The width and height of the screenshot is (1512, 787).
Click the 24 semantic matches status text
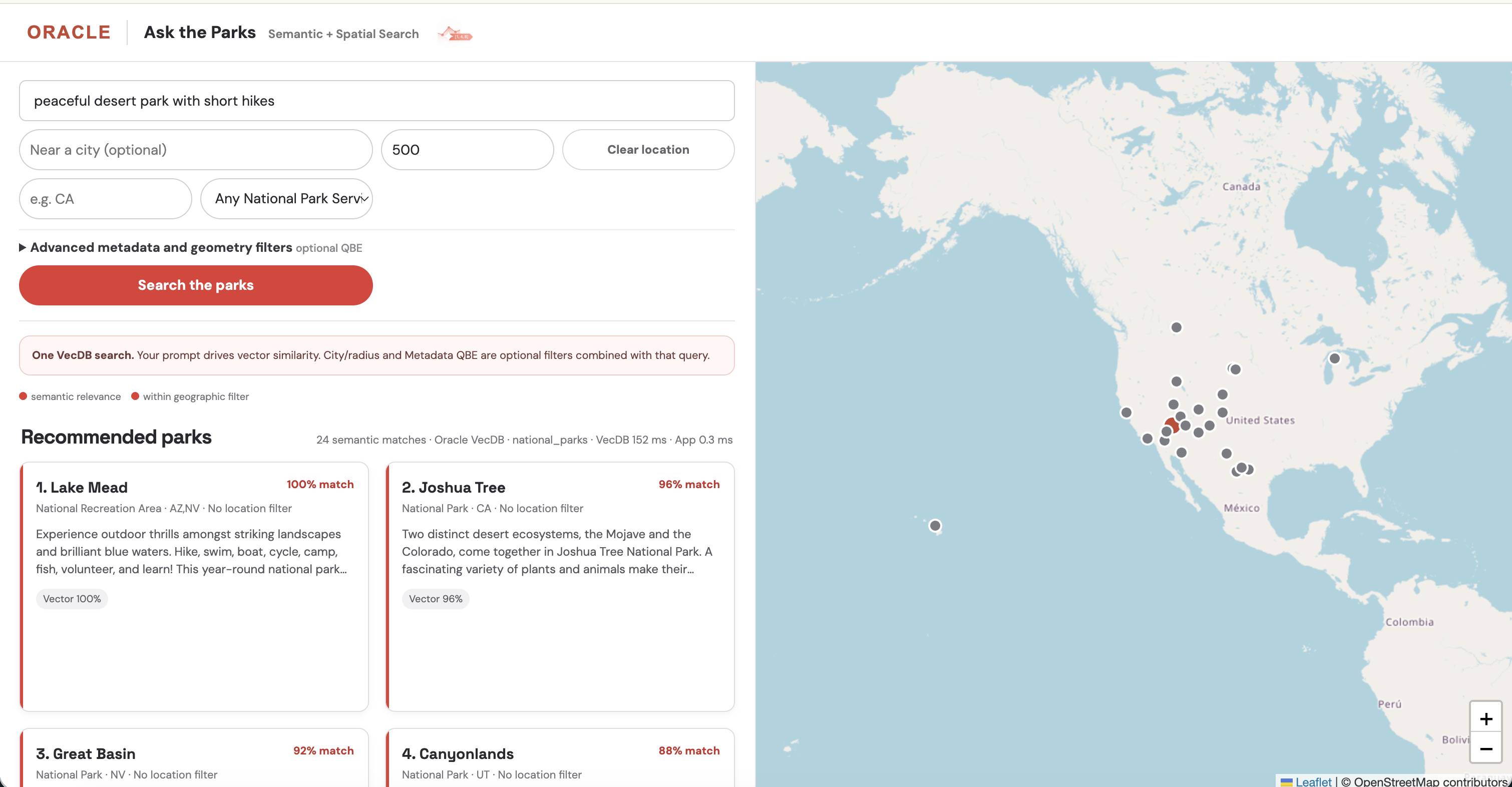(x=524, y=440)
